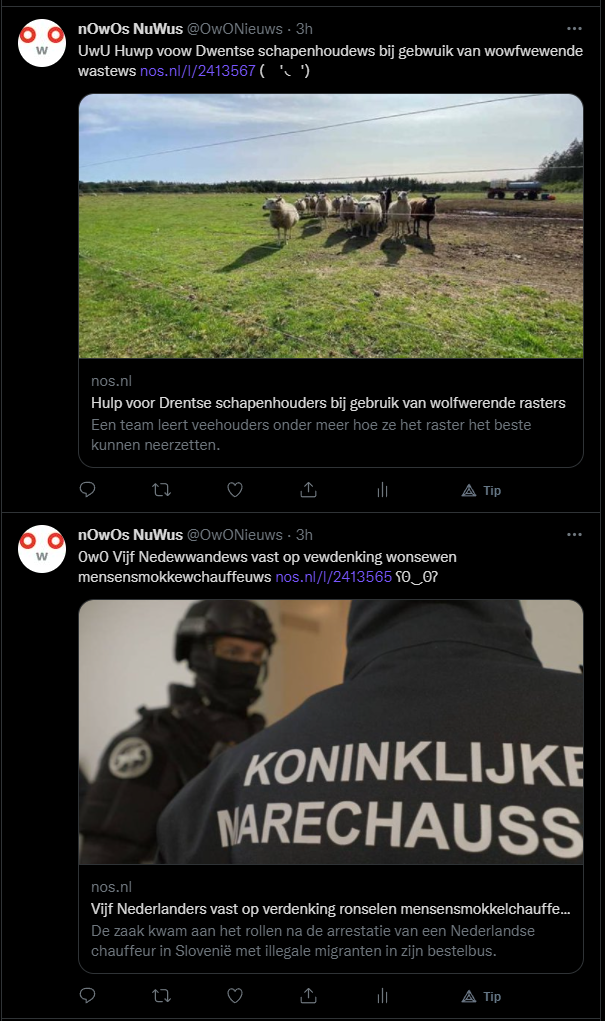Retweet the Vijf Nedewwandews tweet
605x1021 pixels.
point(162,996)
